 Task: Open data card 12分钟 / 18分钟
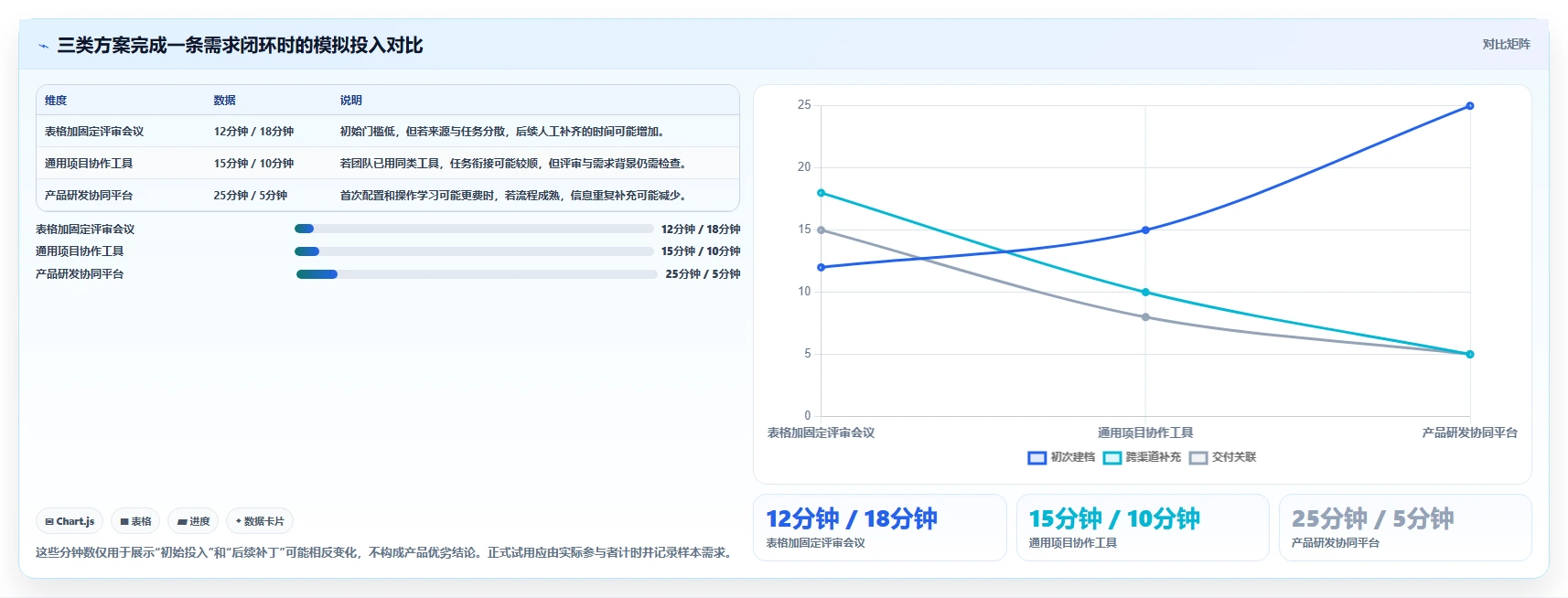[x=880, y=528]
